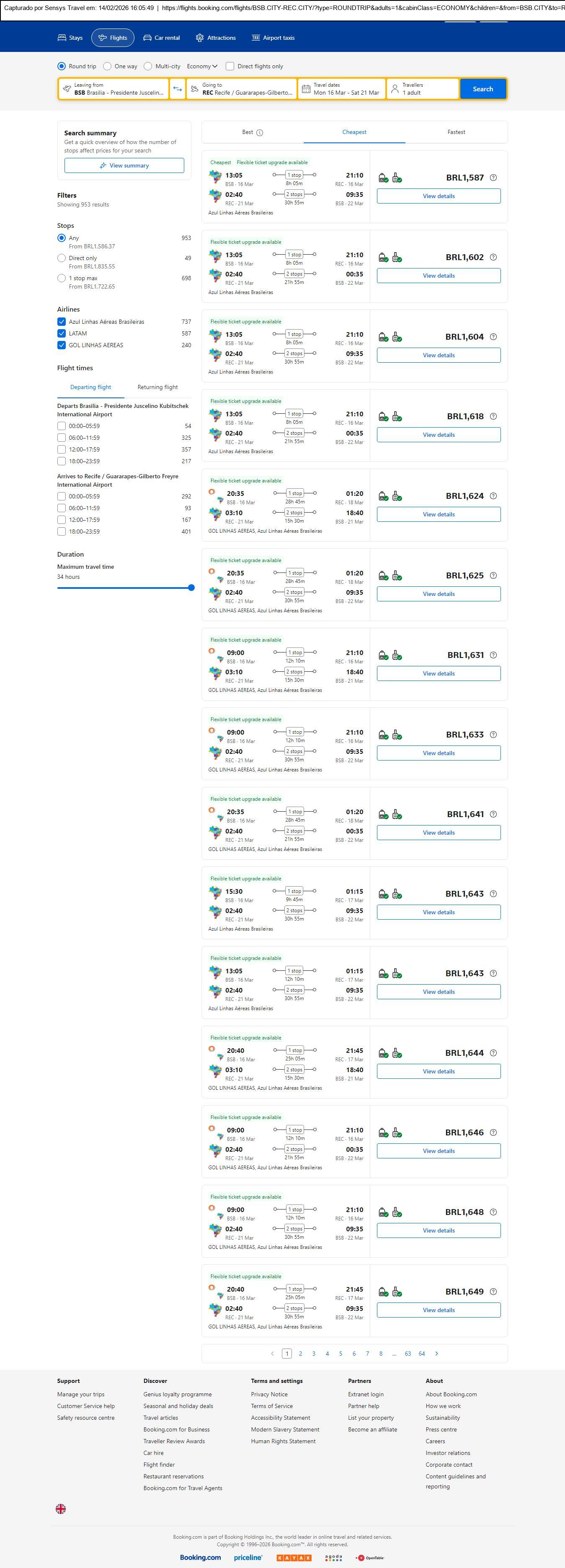
Task: Switch to the Fastest results tab
Action: pyautogui.click(x=456, y=132)
